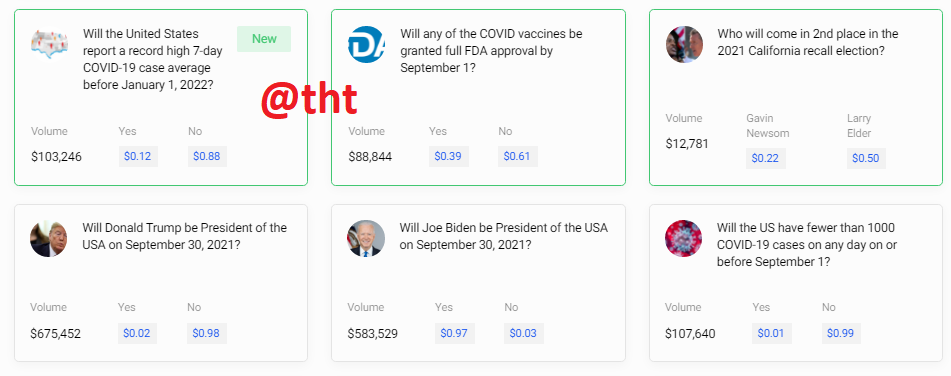
Task: Open the Will Joe Biden be President question
Action: (503, 237)
